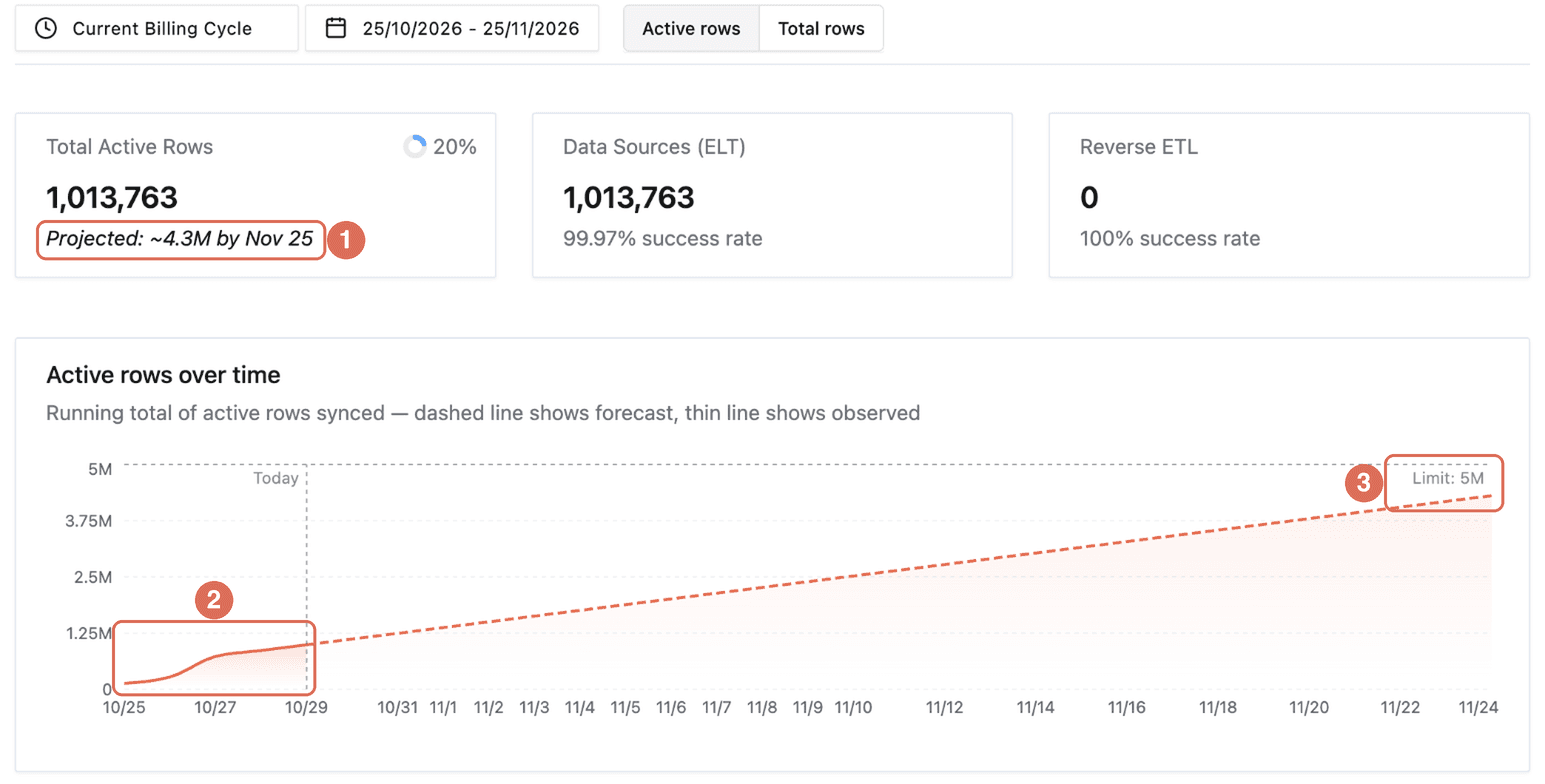The image size is (1545, 784).
Task: Click the chart description about forecast dashed line
Action: [483, 412]
